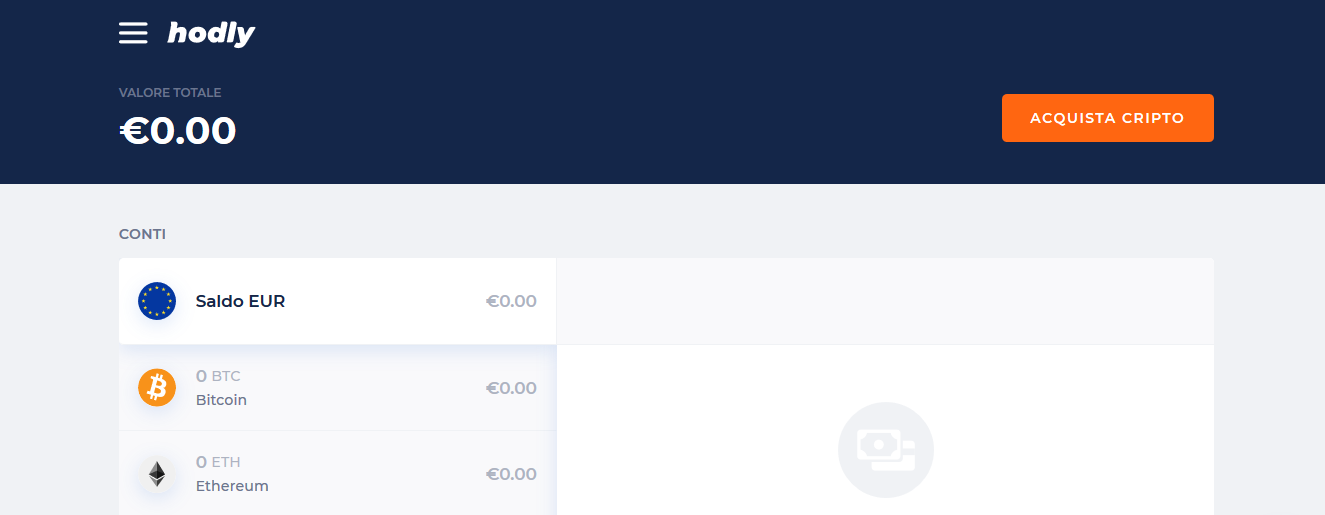Click the European Union flag icon
The image size is (1325, 515).
(x=157, y=301)
